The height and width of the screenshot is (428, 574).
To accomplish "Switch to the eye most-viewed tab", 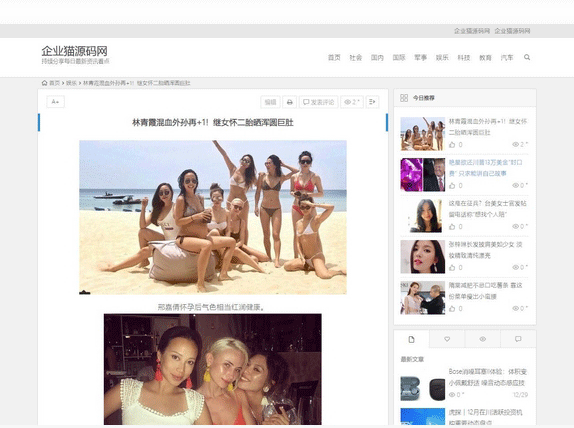I will pos(482,339).
